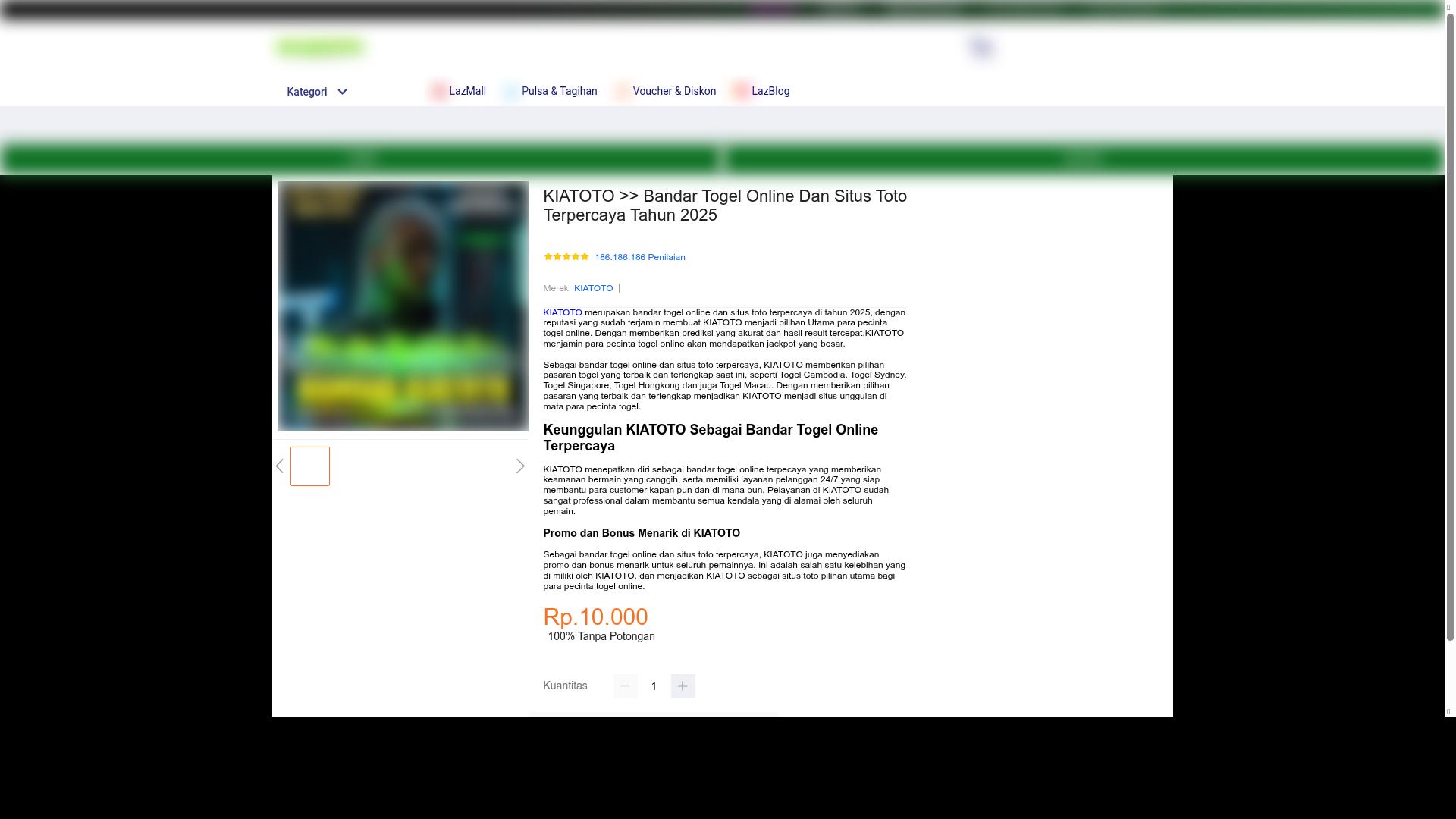Click the LazBlog icon
1456x819 pixels.
pyautogui.click(x=741, y=91)
